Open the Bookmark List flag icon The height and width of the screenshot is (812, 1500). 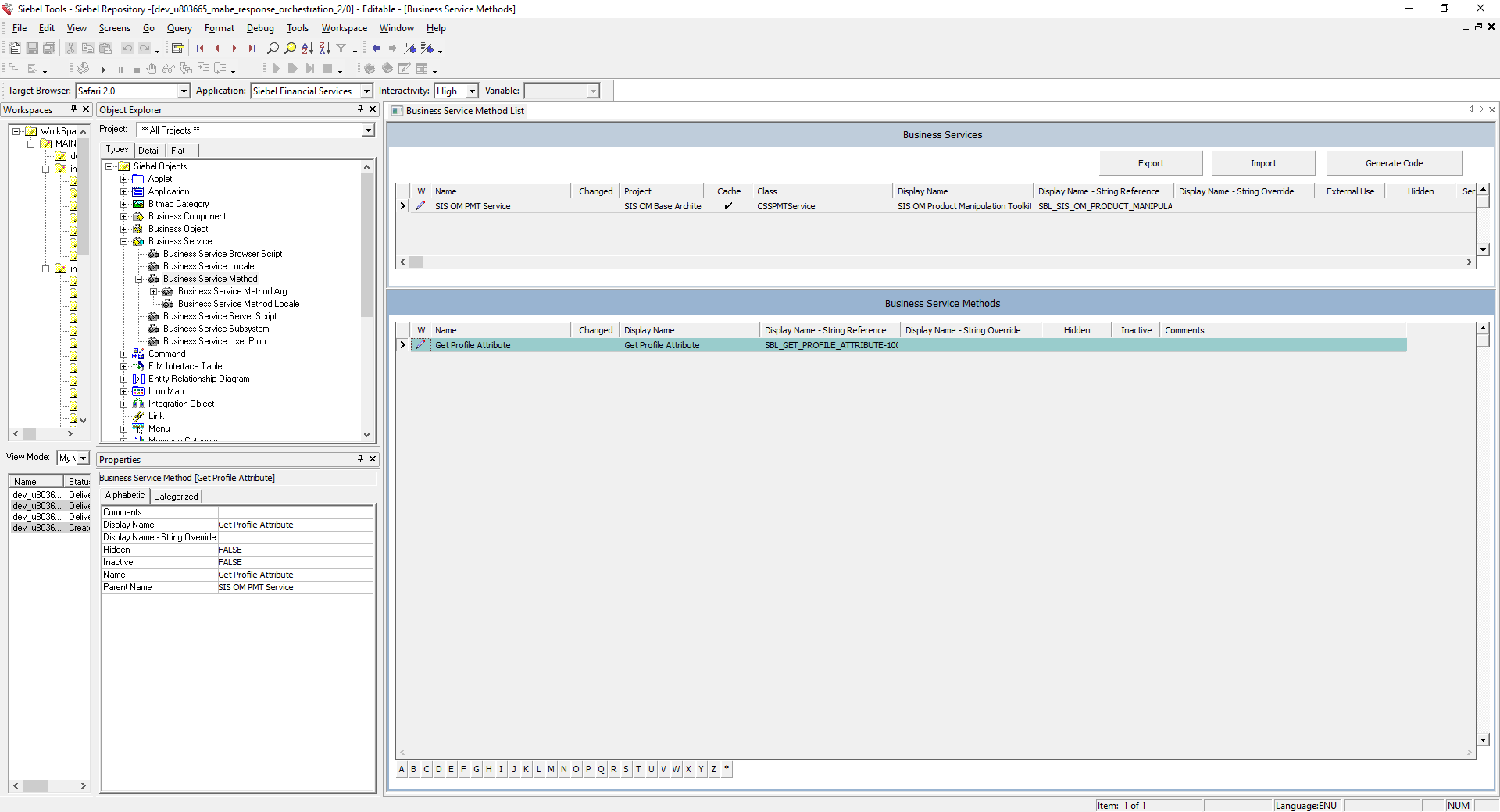pos(427,48)
